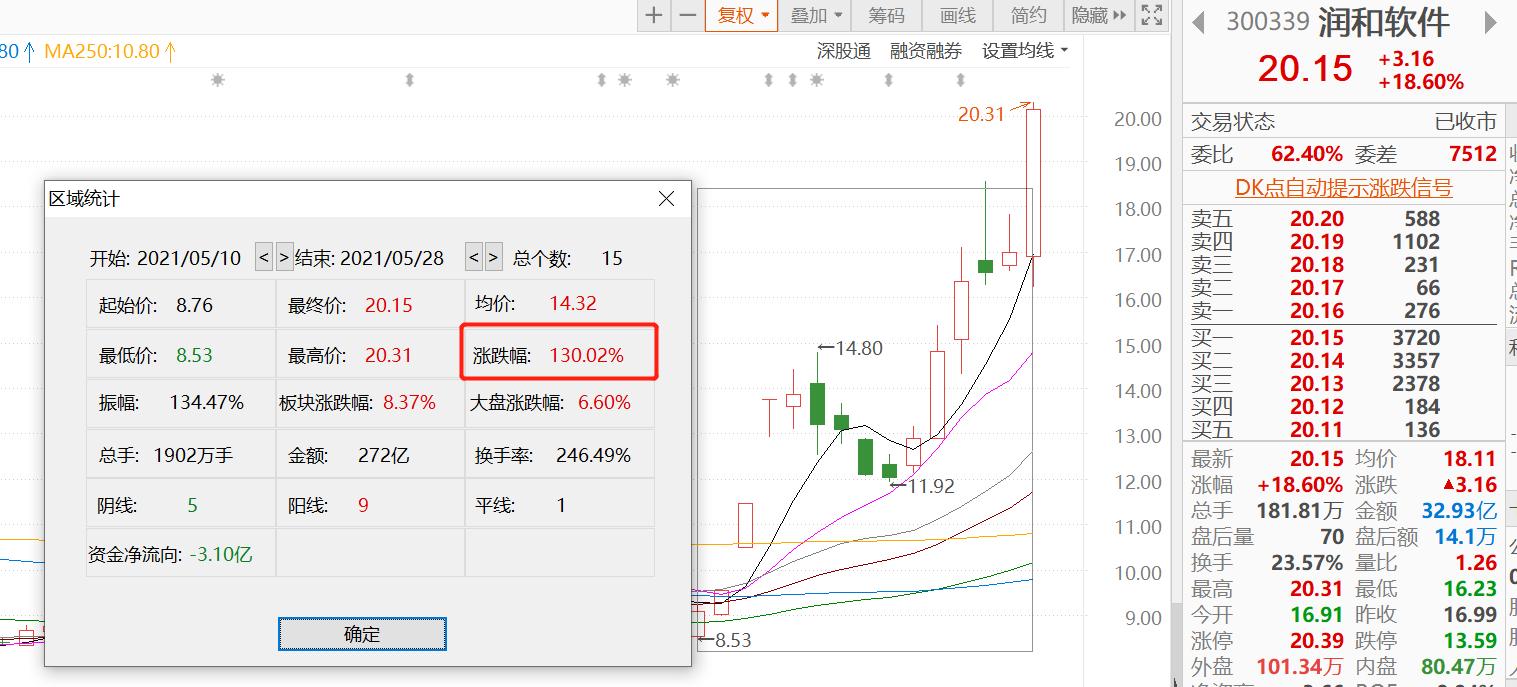Image resolution: width=1517 pixels, height=687 pixels.
Task: Close the 区域统计 statistics dialog
Action: click(x=665, y=198)
